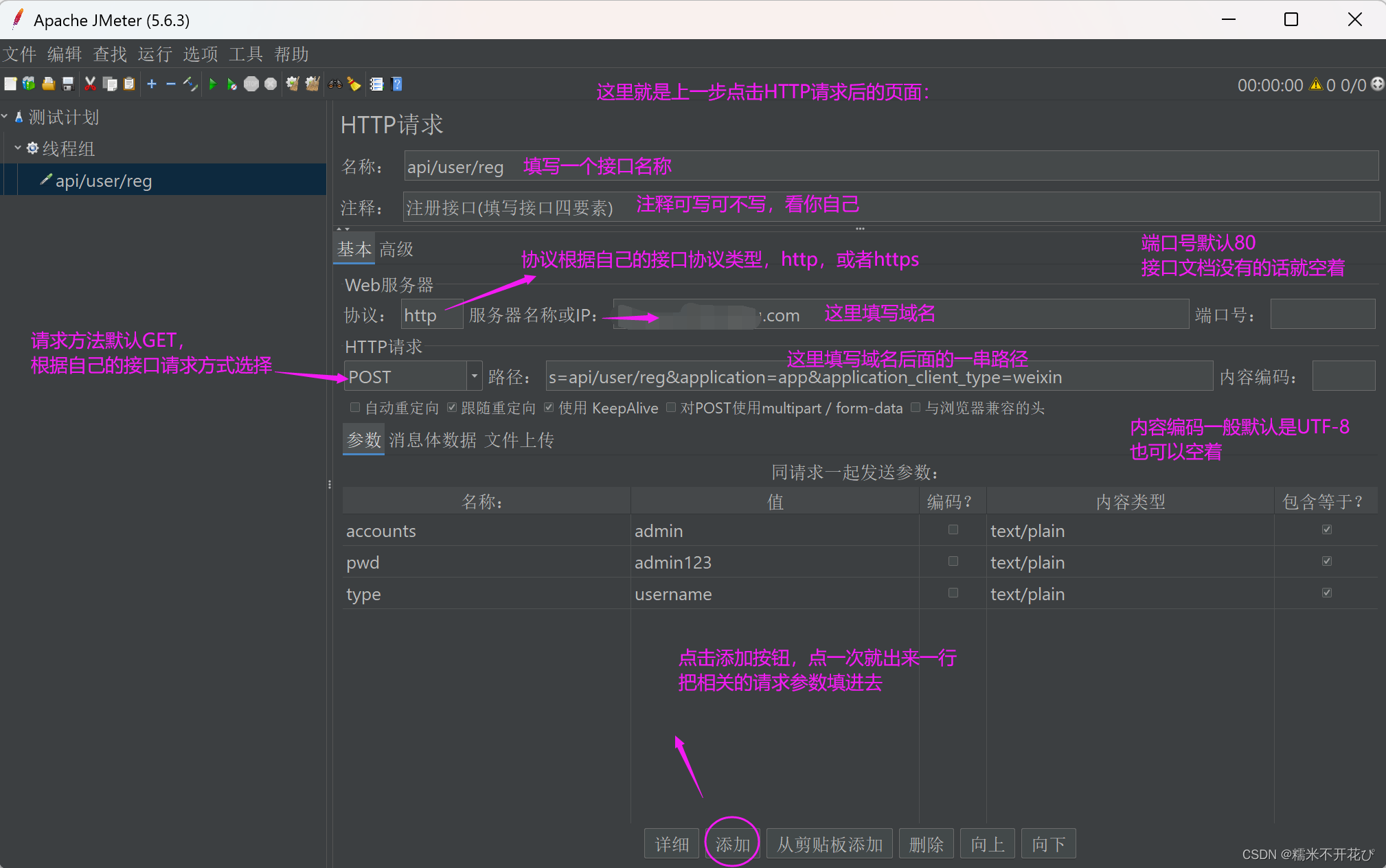This screenshot has width=1386, height=868.
Task: Stop the test using the Stop sign icon
Action: (251, 84)
